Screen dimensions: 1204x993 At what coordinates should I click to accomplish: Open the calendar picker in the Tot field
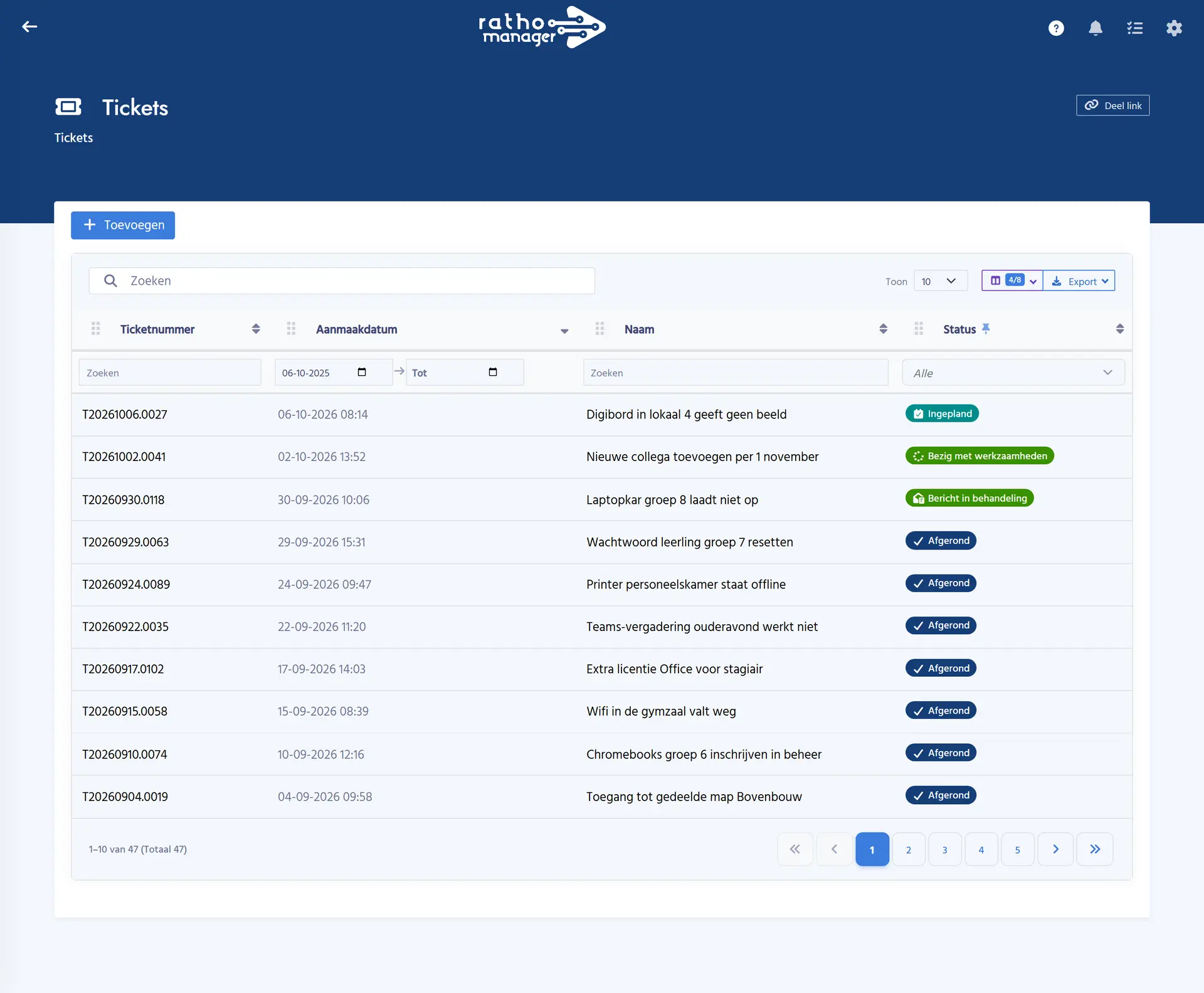[x=493, y=372]
